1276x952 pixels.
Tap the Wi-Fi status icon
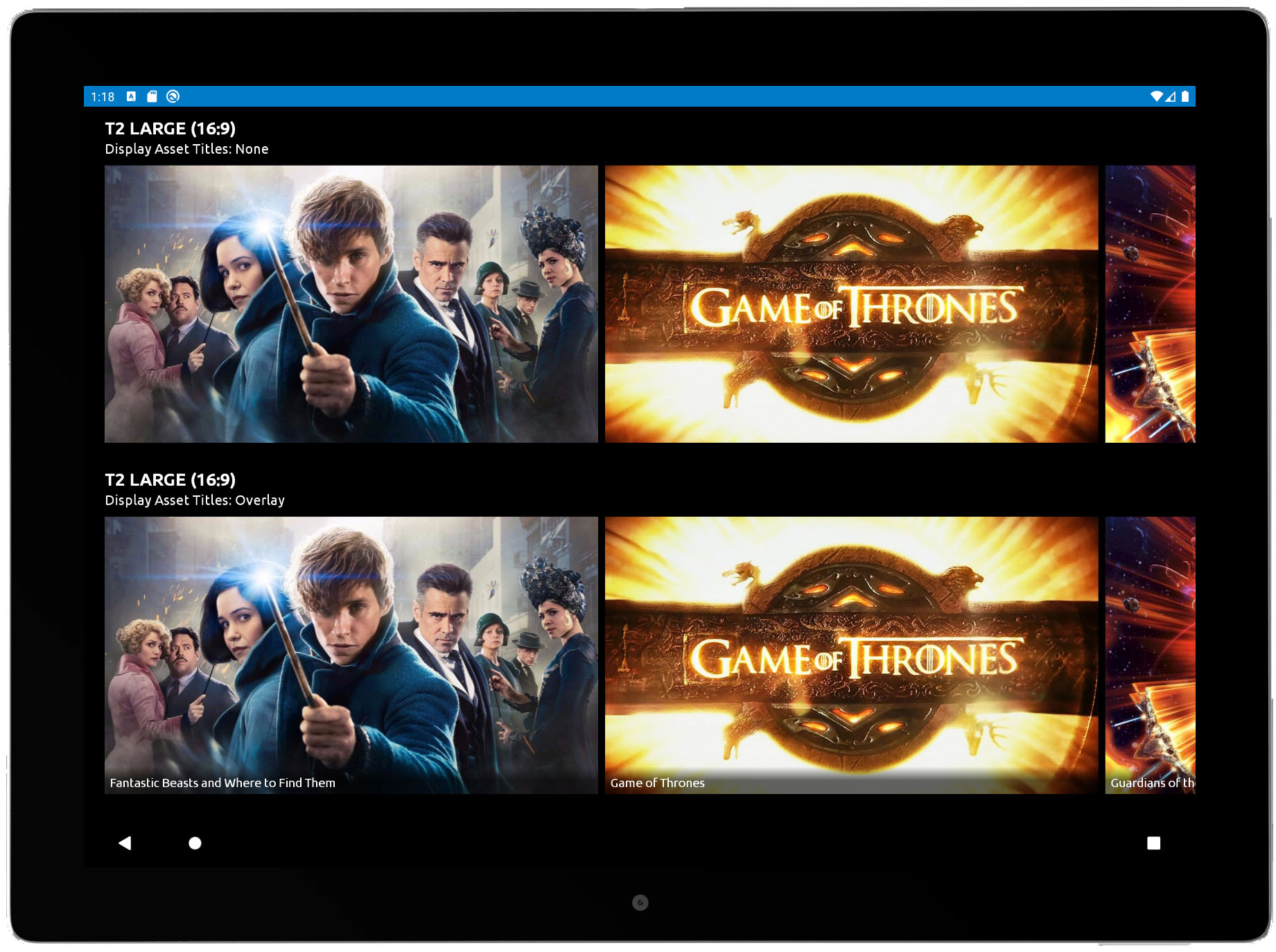pyautogui.click(x=1155, y=96)
